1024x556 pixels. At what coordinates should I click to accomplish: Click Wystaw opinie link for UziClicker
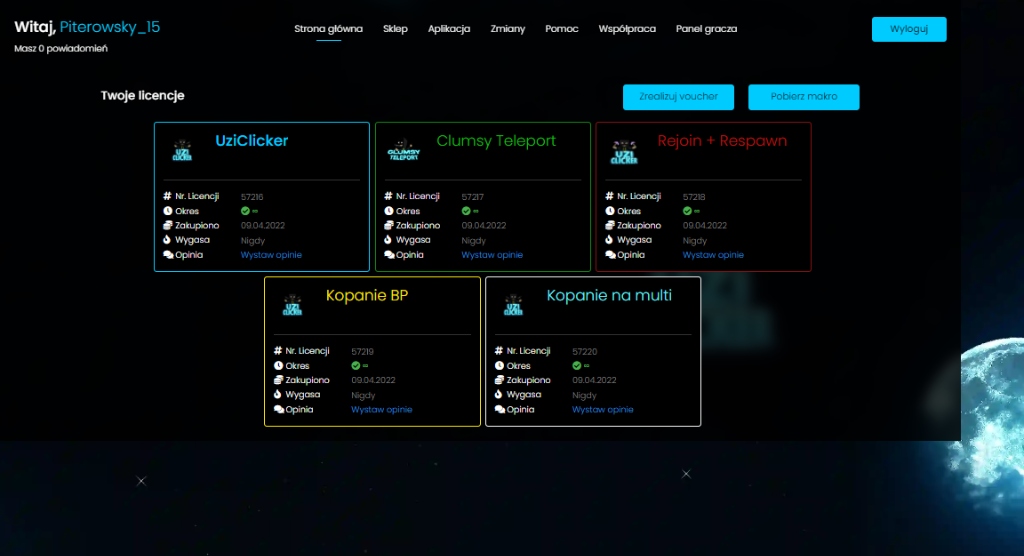pyautogui.click(x=271, y=255)
